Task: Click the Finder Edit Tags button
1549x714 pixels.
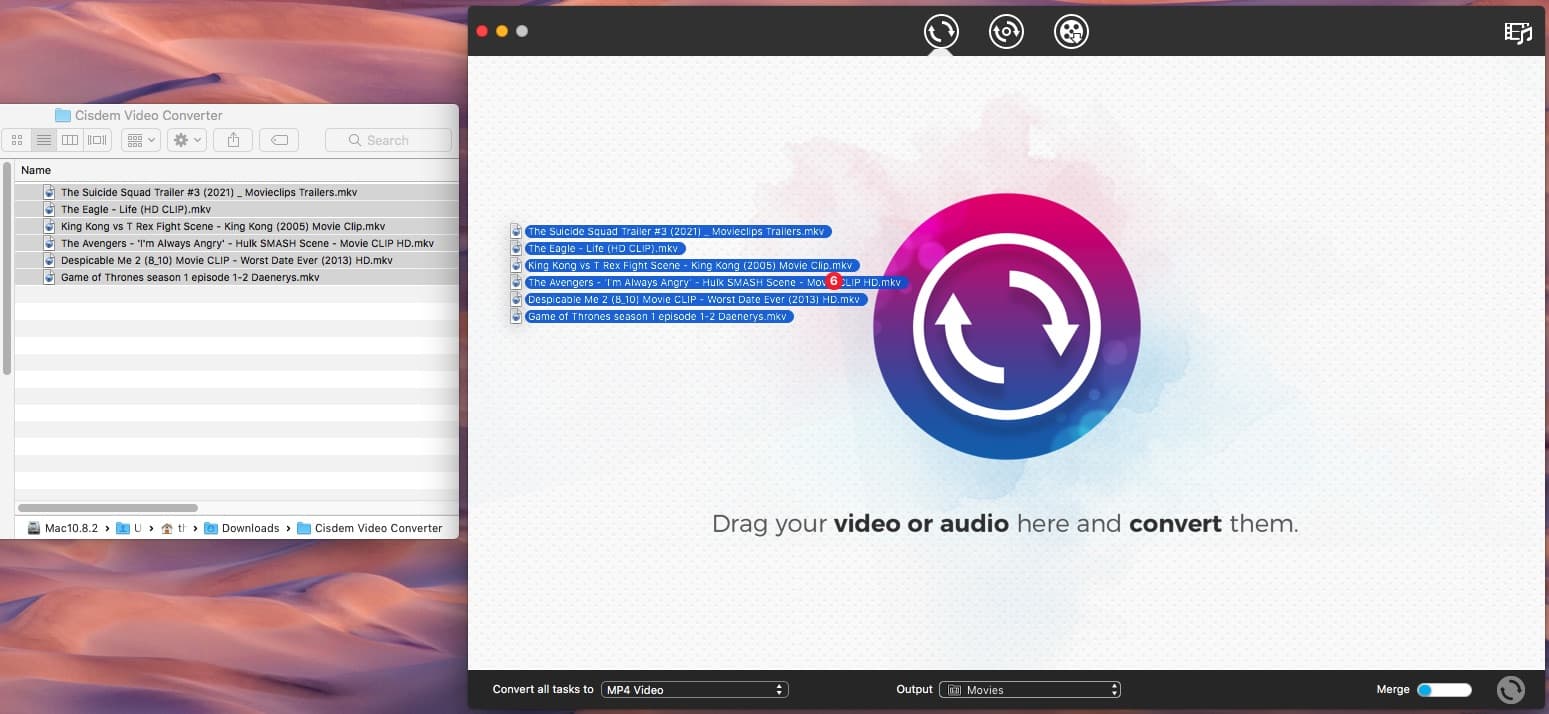Action: coord(279,140)
